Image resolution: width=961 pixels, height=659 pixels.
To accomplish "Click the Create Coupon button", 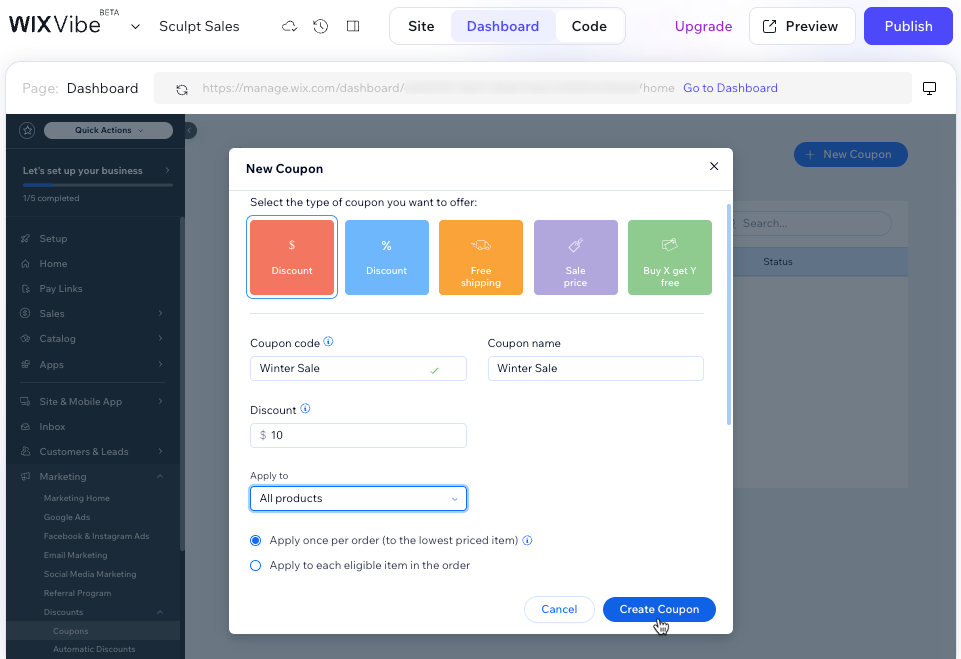I will click(x=659, y=609).
